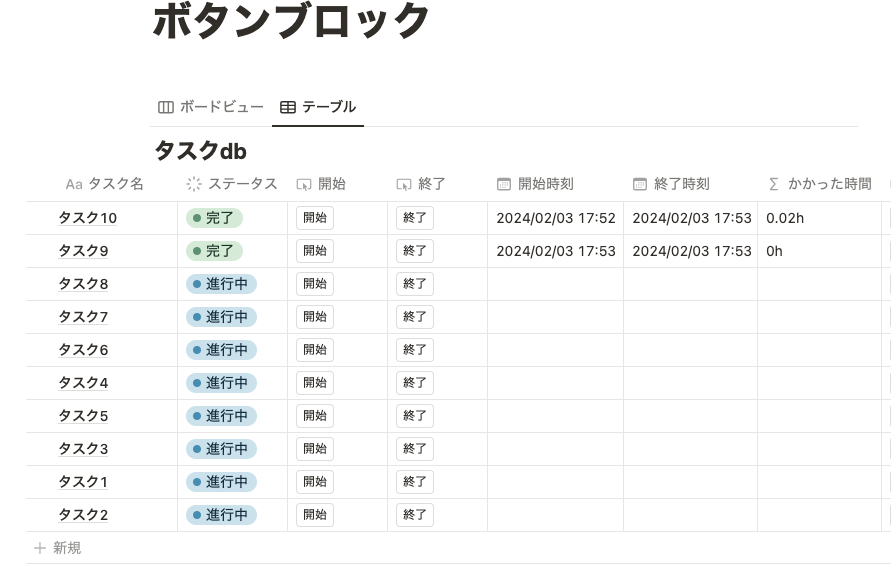Click the Aa text icon in タスク名 header
891x567 pixels.
click(x=74, y=184)
